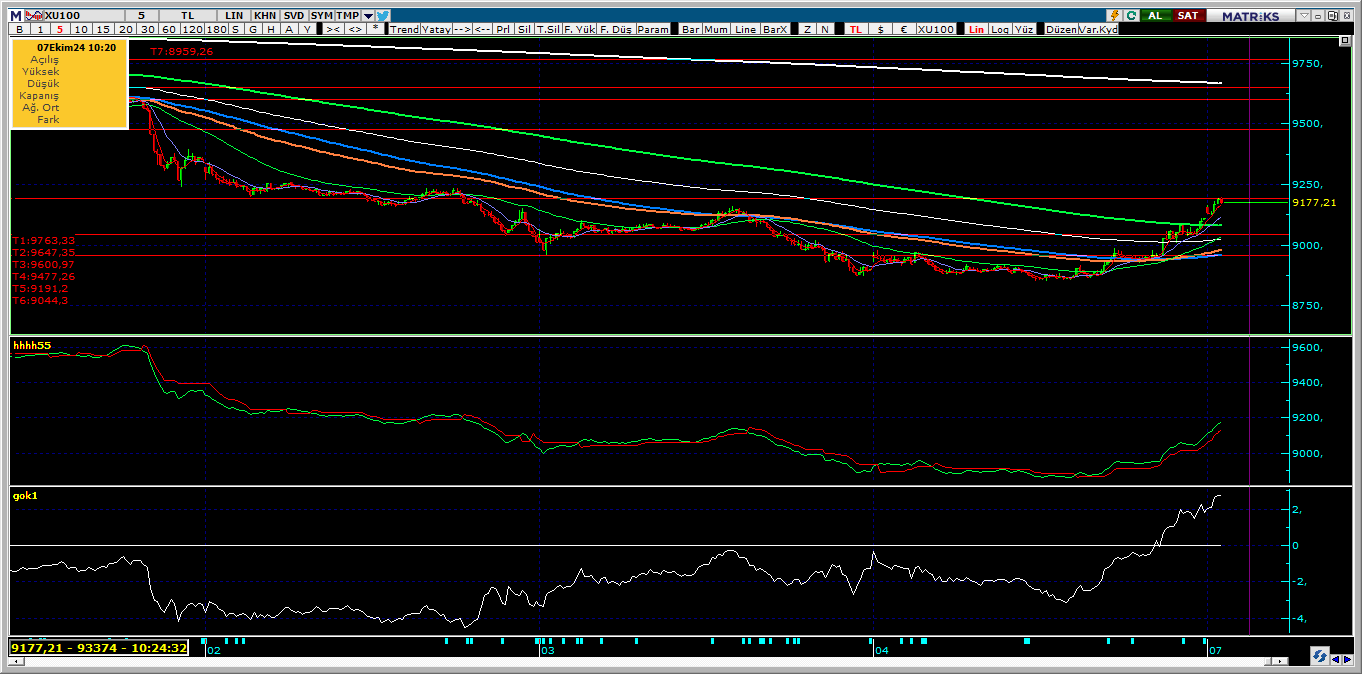Select the € euro currency button
The width and height of the screenshot is (1362, 674).
pyautogui.click(x=904, y=29)
